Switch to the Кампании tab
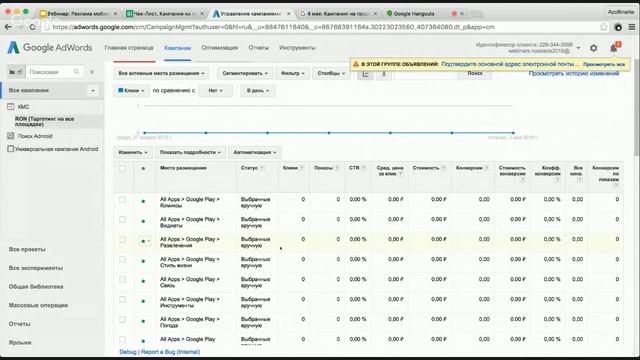The height and width of the screenshot is (360, 640). click(178, 48)
